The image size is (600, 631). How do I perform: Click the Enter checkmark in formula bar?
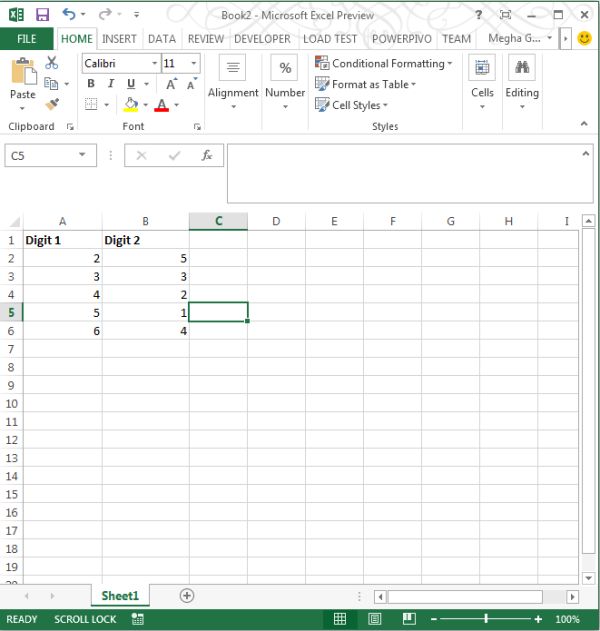click(x=174, y=155)
